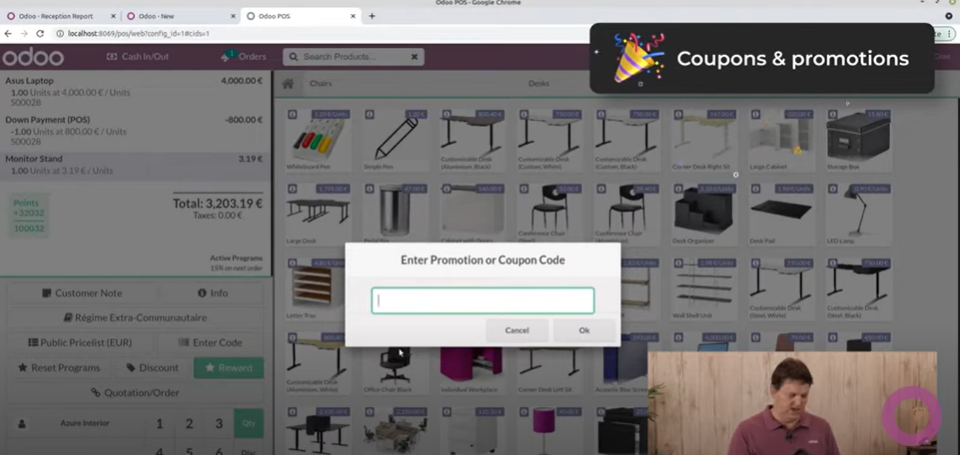
Task: Select the Monitor Stand order line
Action: pos(135,165)
